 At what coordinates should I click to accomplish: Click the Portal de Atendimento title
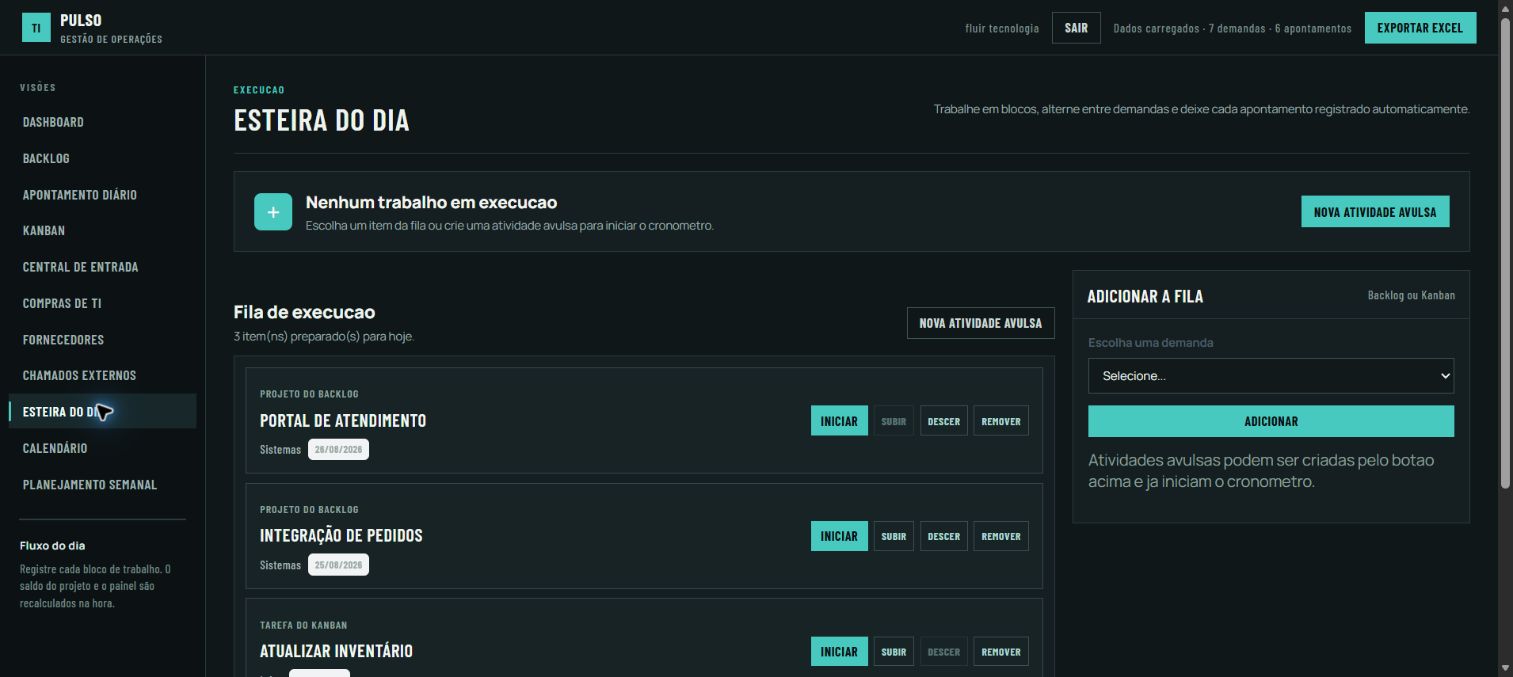pos(343,421)
